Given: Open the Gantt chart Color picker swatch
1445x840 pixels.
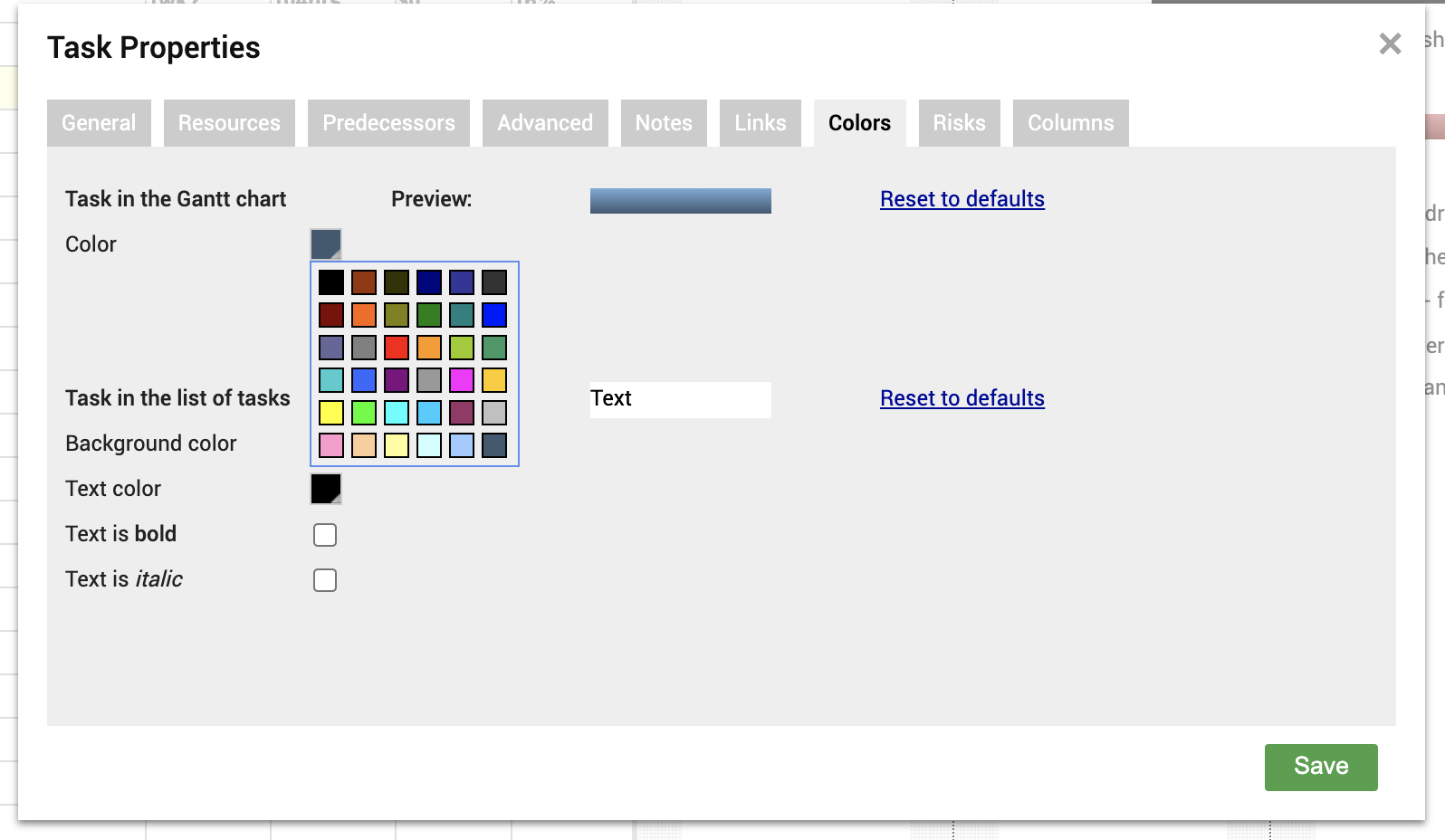Looking at the screenshot, I should click(x=326, y=244).
